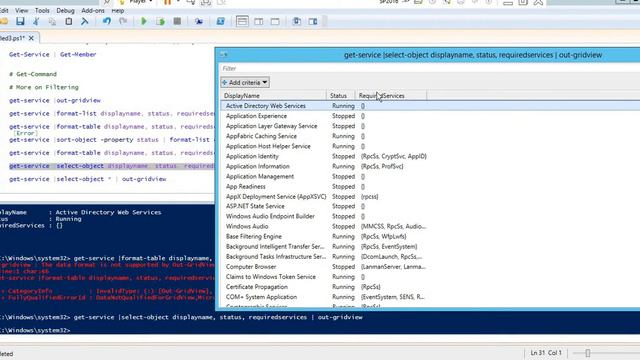This screenshot has height=360, width=640.
Task: Click the '# Get-Command' comment line
Action: (33, 74)
